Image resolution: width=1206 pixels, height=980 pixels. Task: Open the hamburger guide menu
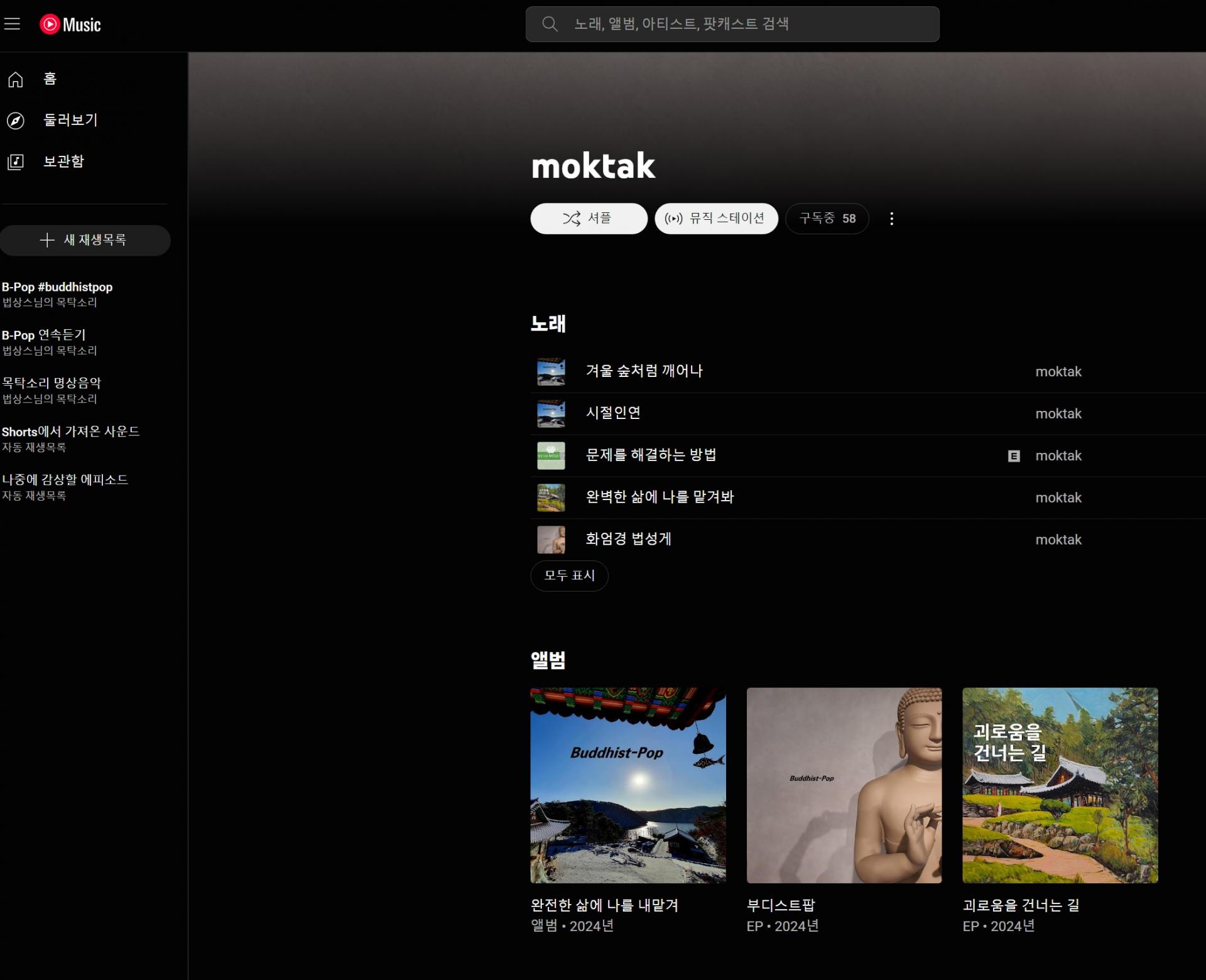(13, 24)
